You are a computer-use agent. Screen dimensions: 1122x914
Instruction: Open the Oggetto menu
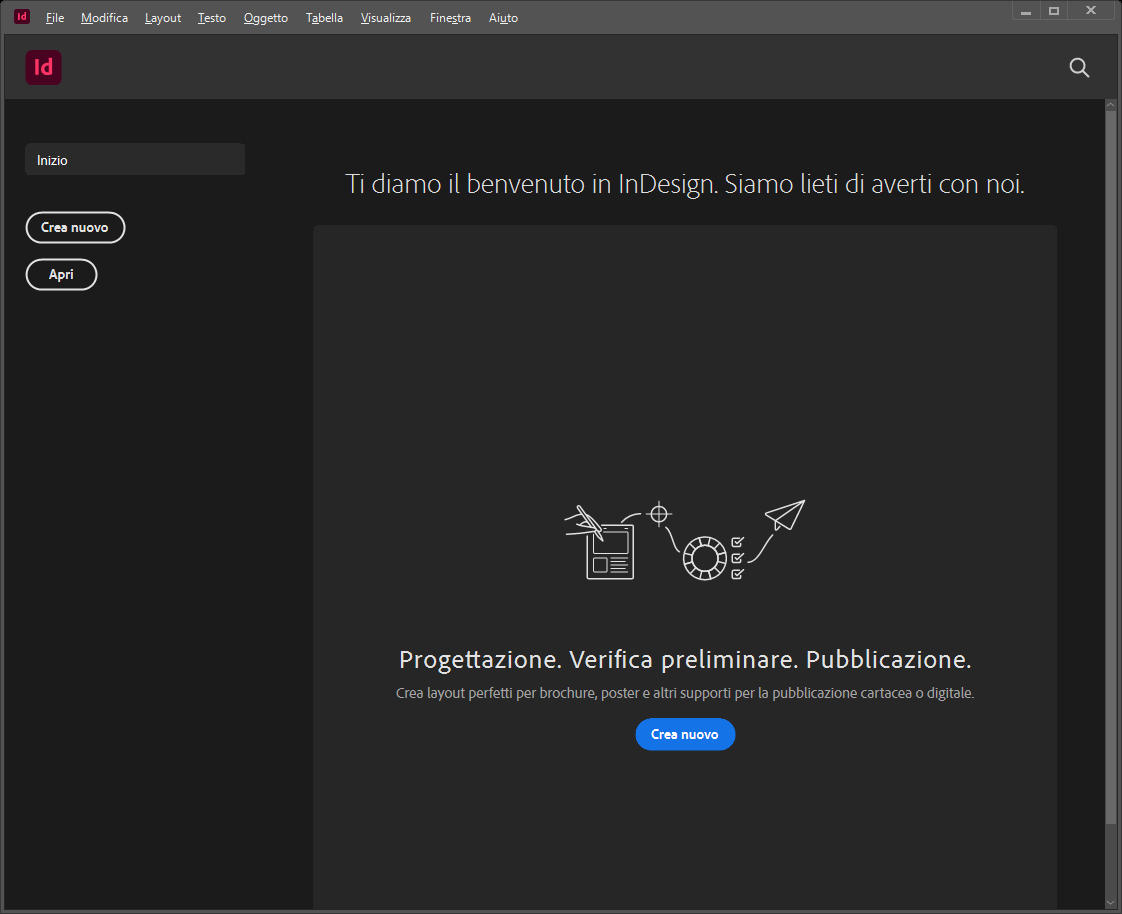(265, 18)
